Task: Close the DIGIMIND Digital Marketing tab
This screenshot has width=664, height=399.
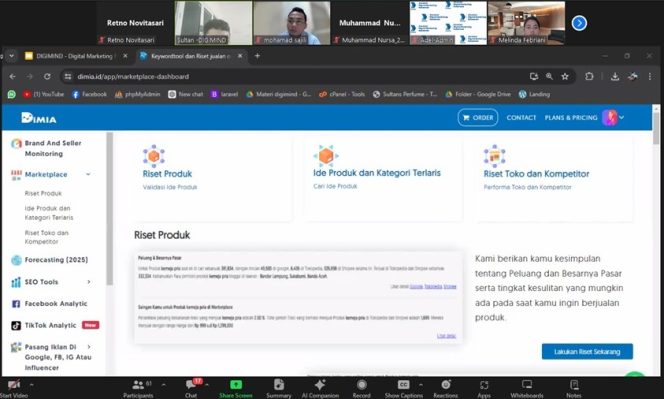Action: point(125,56)
